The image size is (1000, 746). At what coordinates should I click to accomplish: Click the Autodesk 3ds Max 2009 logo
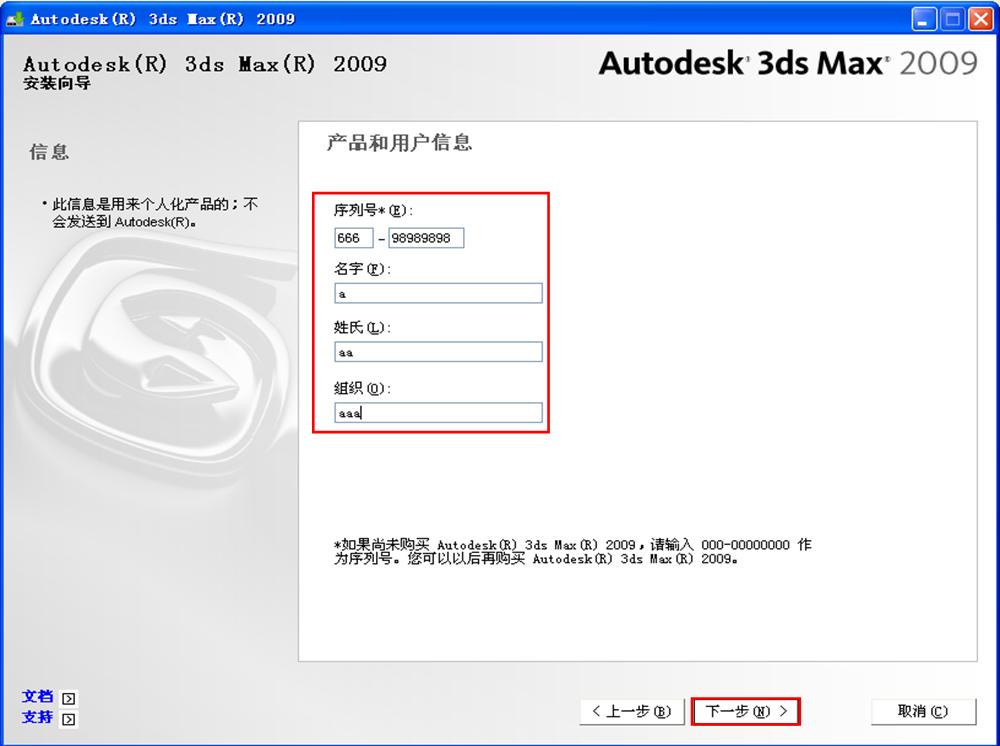[x=788, y=63]
